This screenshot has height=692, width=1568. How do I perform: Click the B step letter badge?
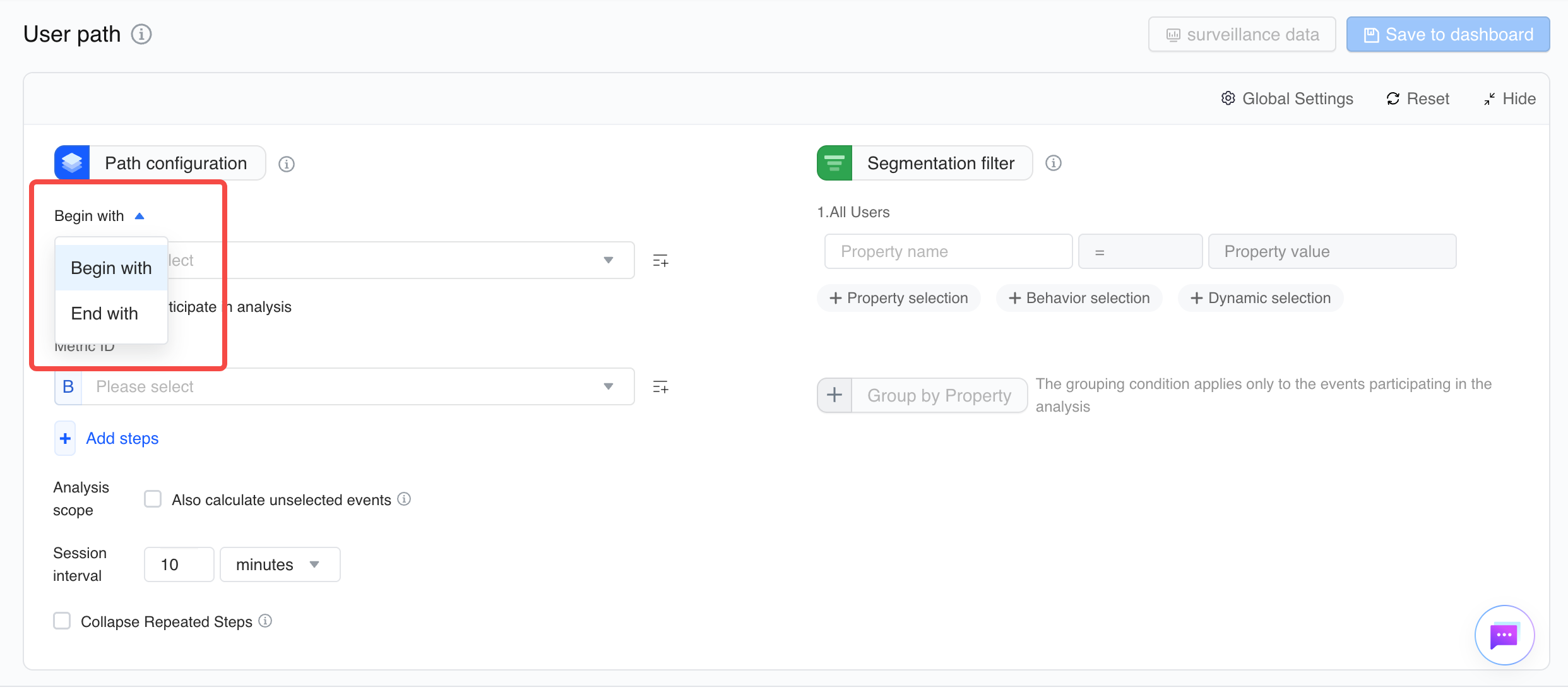pyautogui.click(x=68, y=386)
